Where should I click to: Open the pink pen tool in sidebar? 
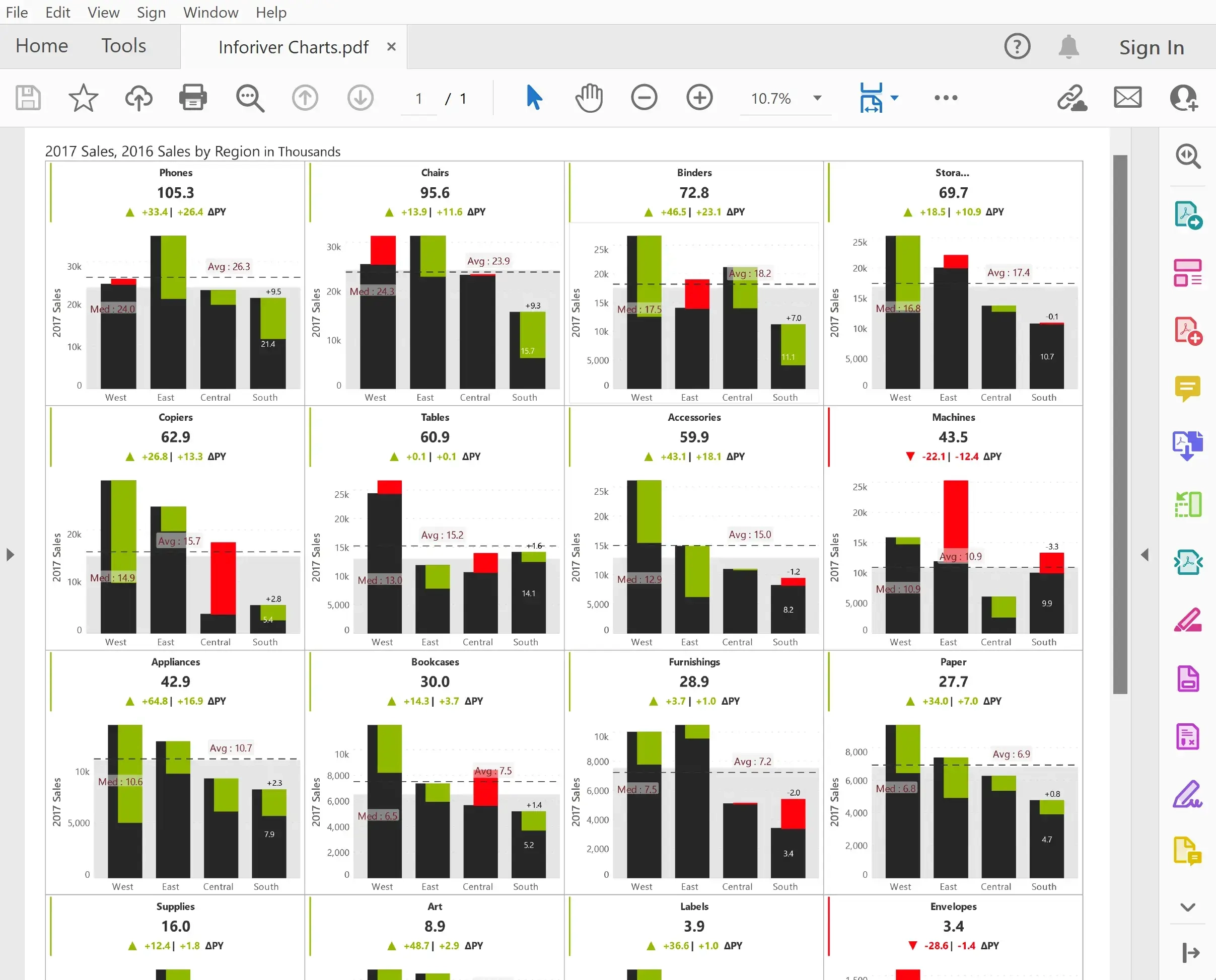click(x=1188, y=621)
